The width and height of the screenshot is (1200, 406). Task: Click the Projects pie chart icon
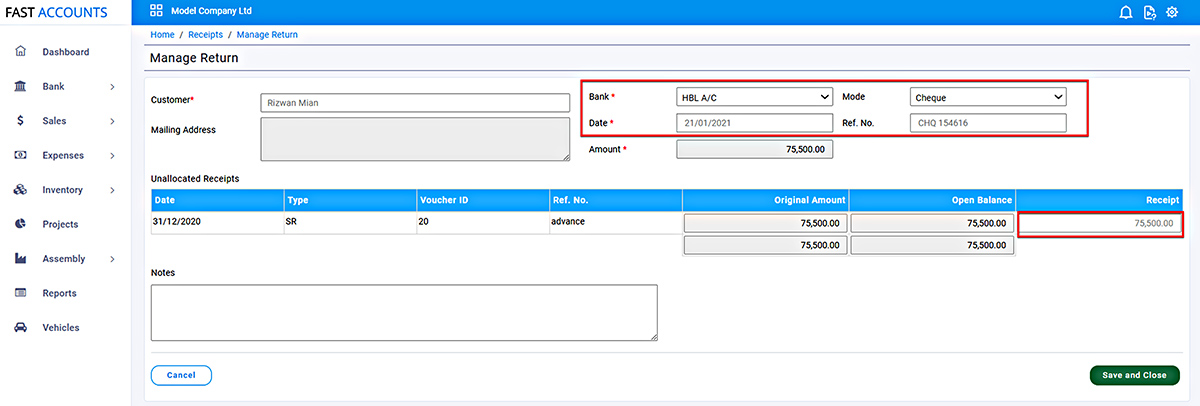point(20,224)
